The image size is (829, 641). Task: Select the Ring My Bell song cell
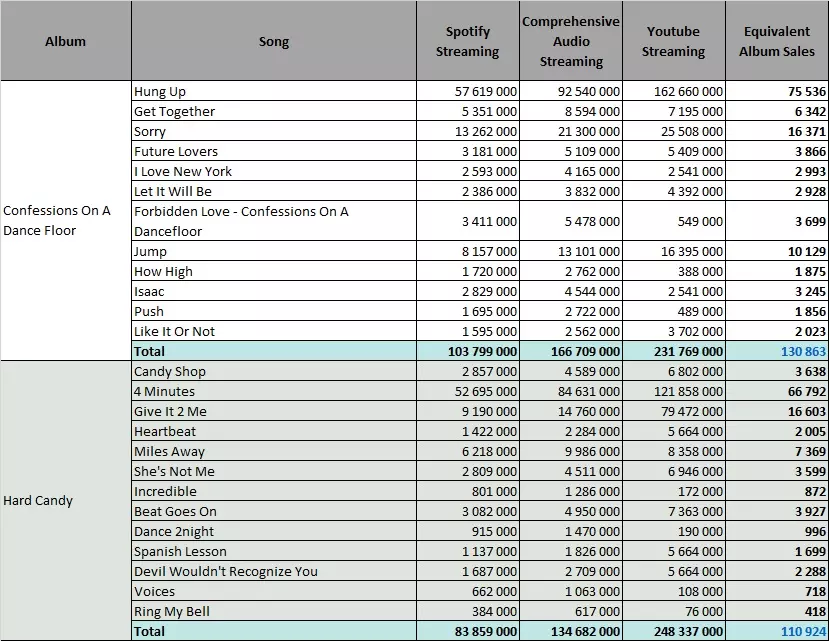point(274,611)
